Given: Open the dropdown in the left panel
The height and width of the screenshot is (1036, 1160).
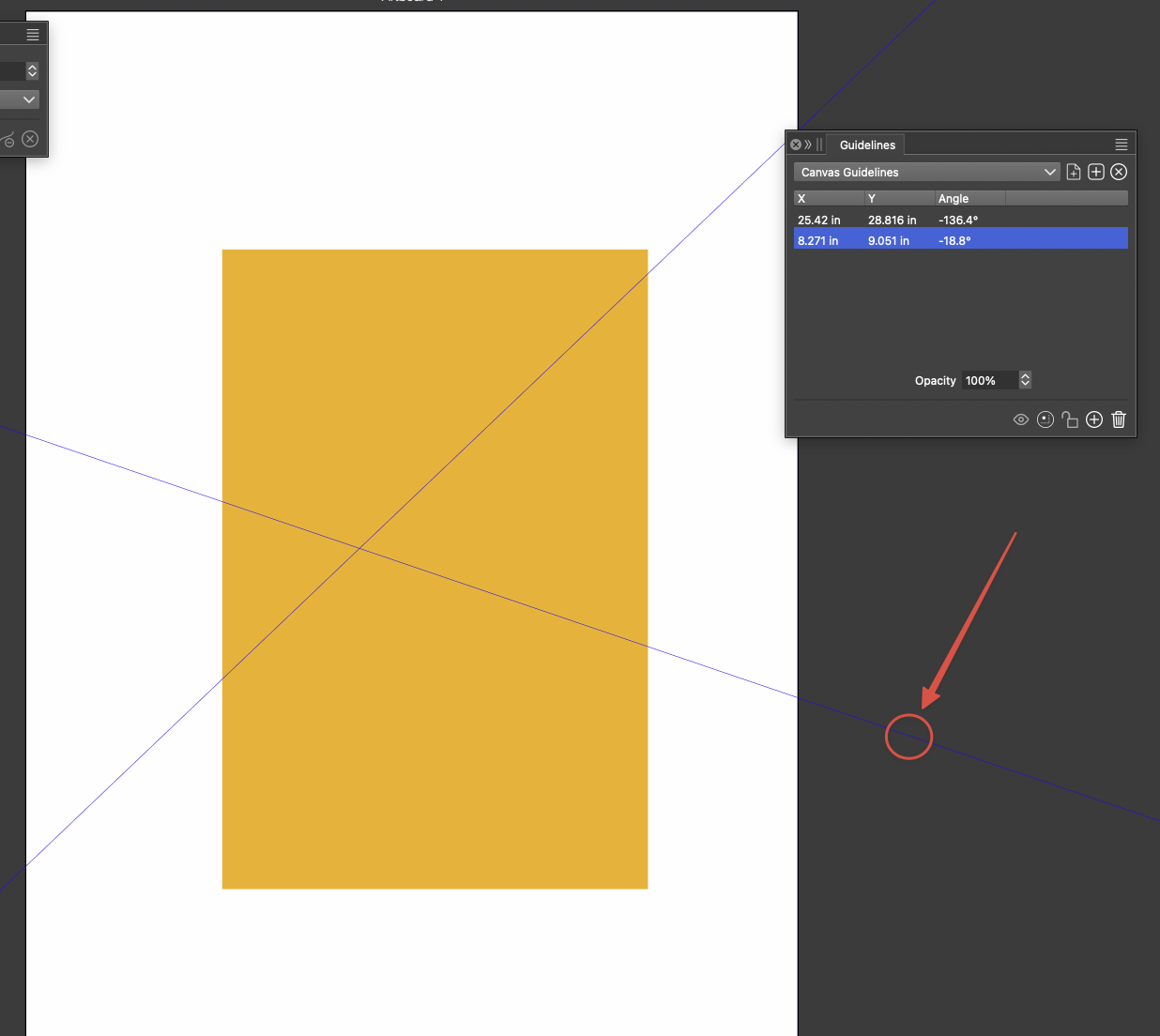Looking at the screenshot, I should point(21,99).
